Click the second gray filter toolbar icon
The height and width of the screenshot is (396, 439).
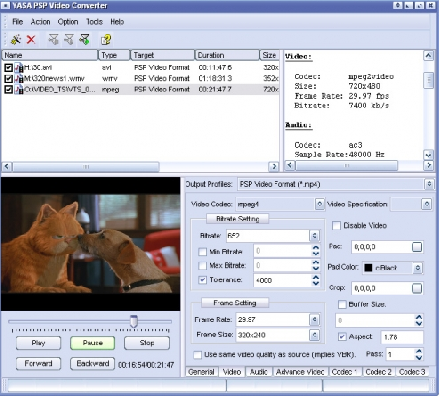69,39
